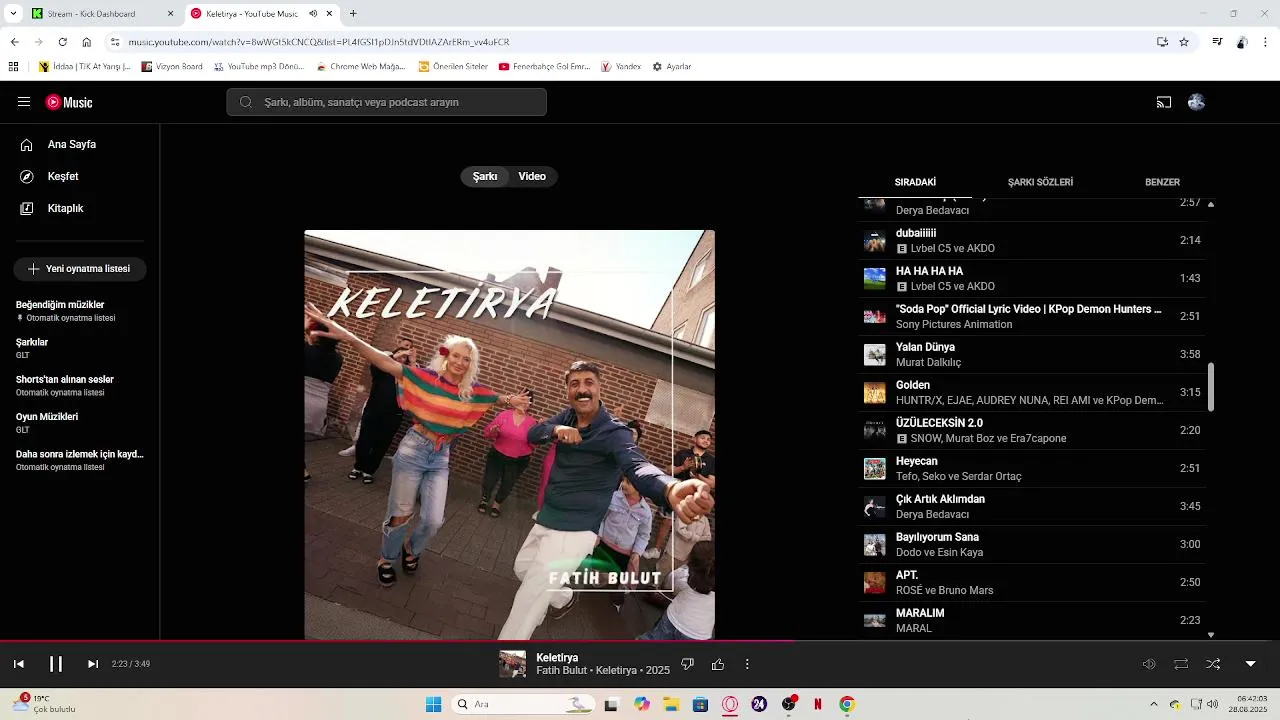Open the Şarkılar playlist

coord(80,348)
